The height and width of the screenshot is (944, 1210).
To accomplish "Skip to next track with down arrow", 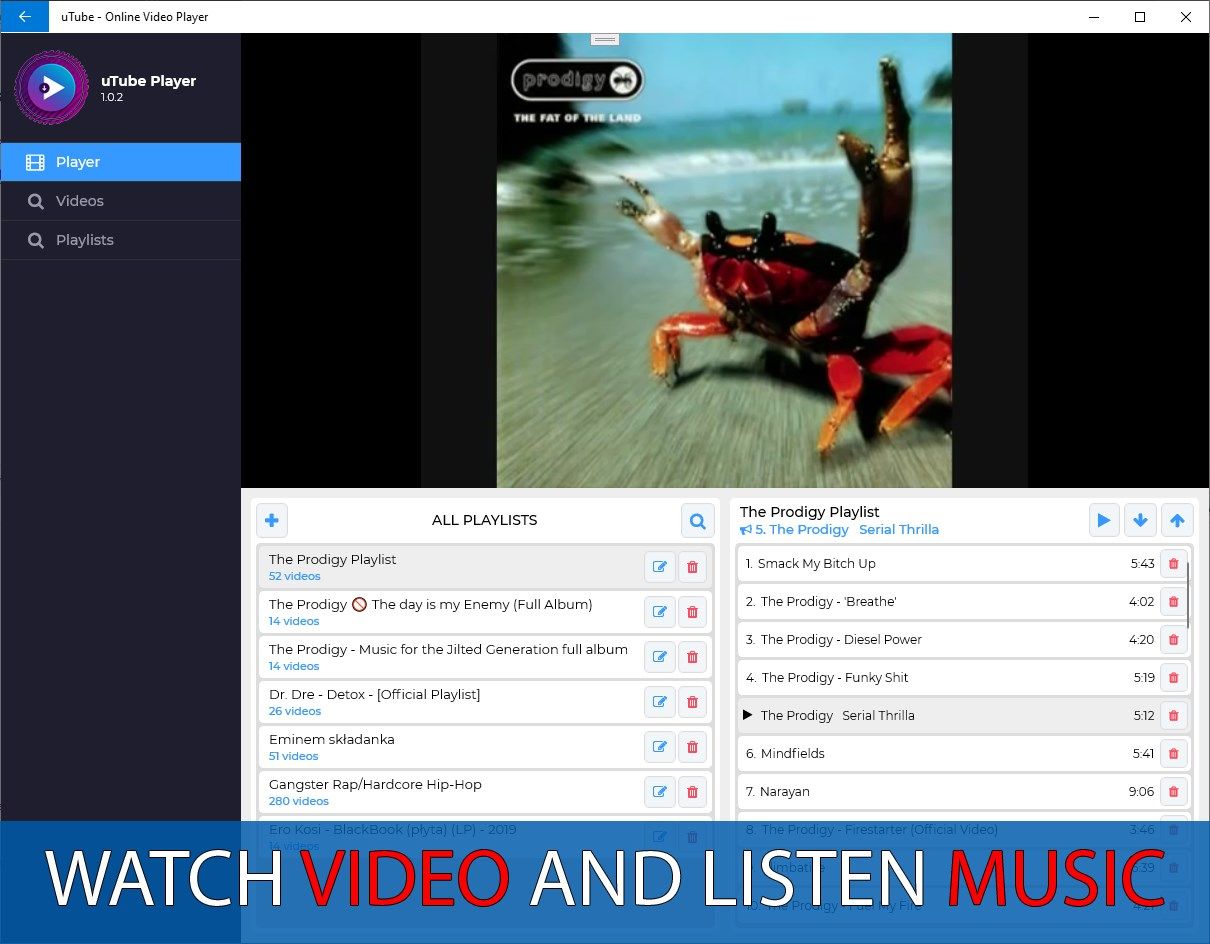I will point(1141,520).
